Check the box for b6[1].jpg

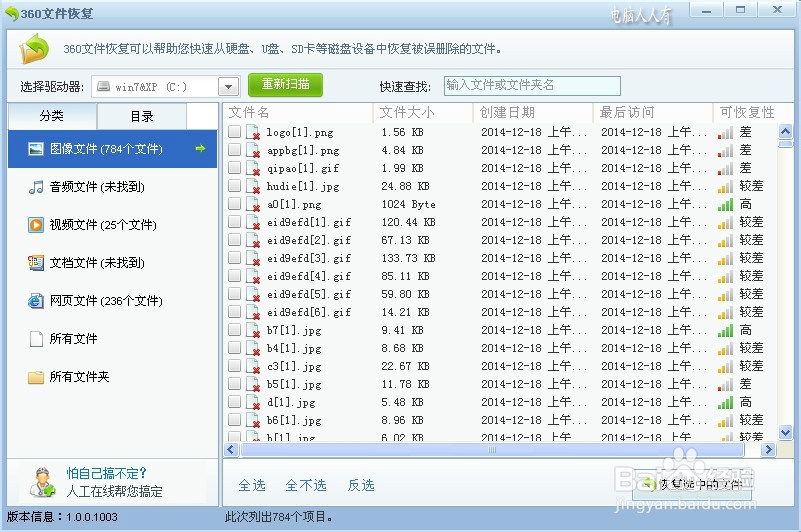[234, 420]
